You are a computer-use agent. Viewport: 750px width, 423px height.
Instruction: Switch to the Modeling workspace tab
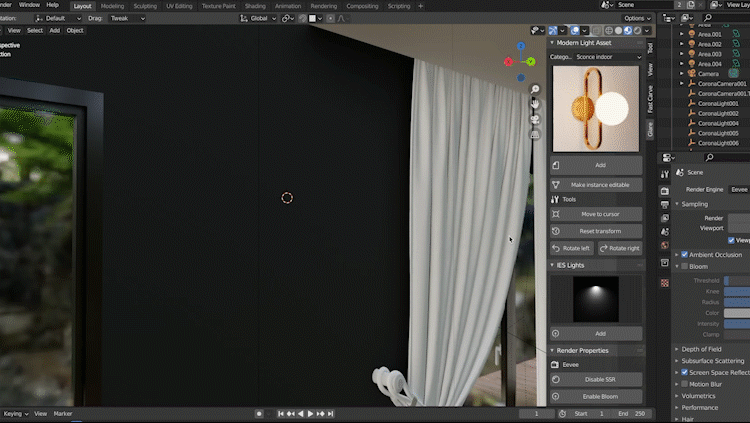click(x=112, y=6)
